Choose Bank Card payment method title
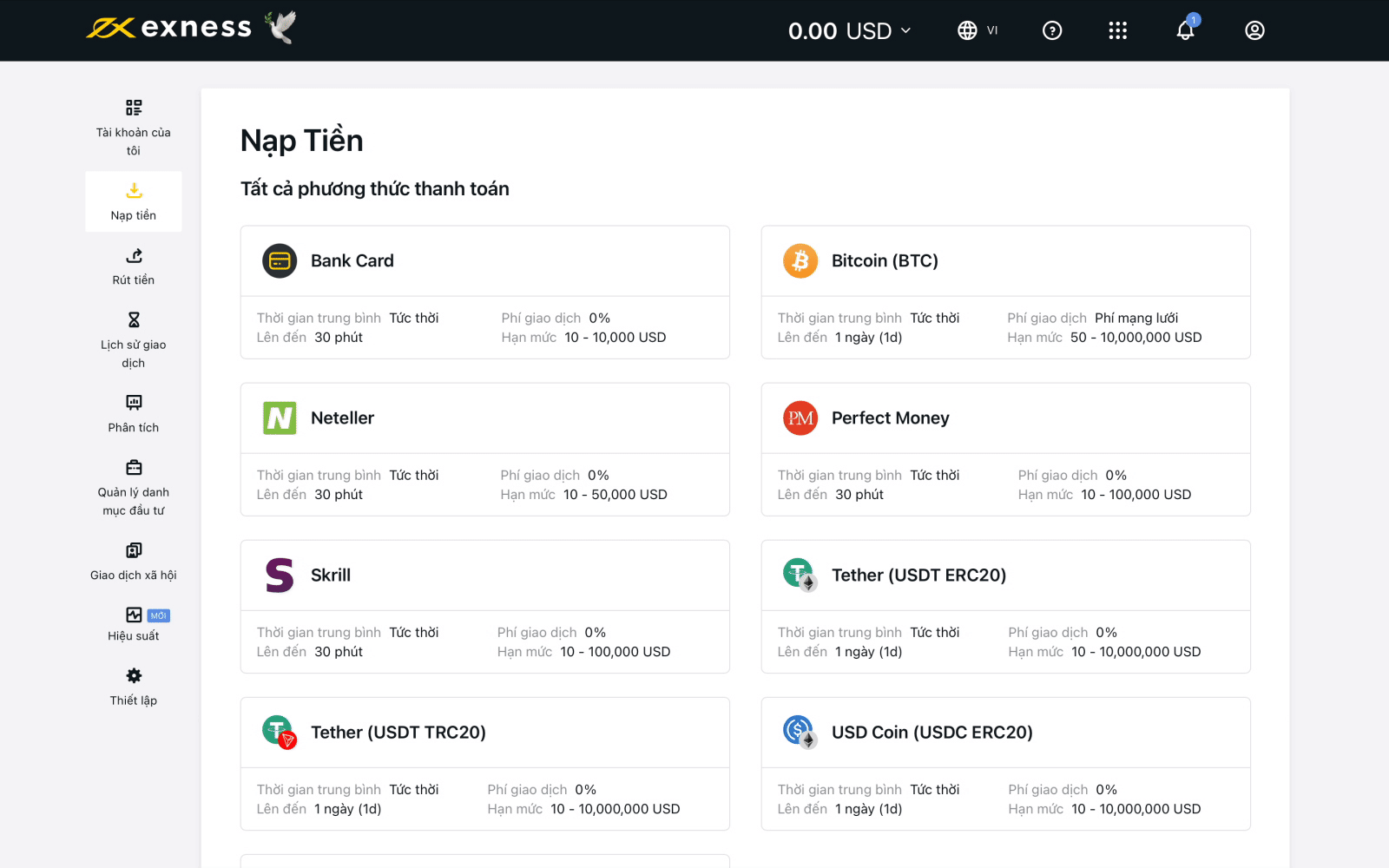The height and width of the screenshot is (868, 1389). click(x=352, y=261)
